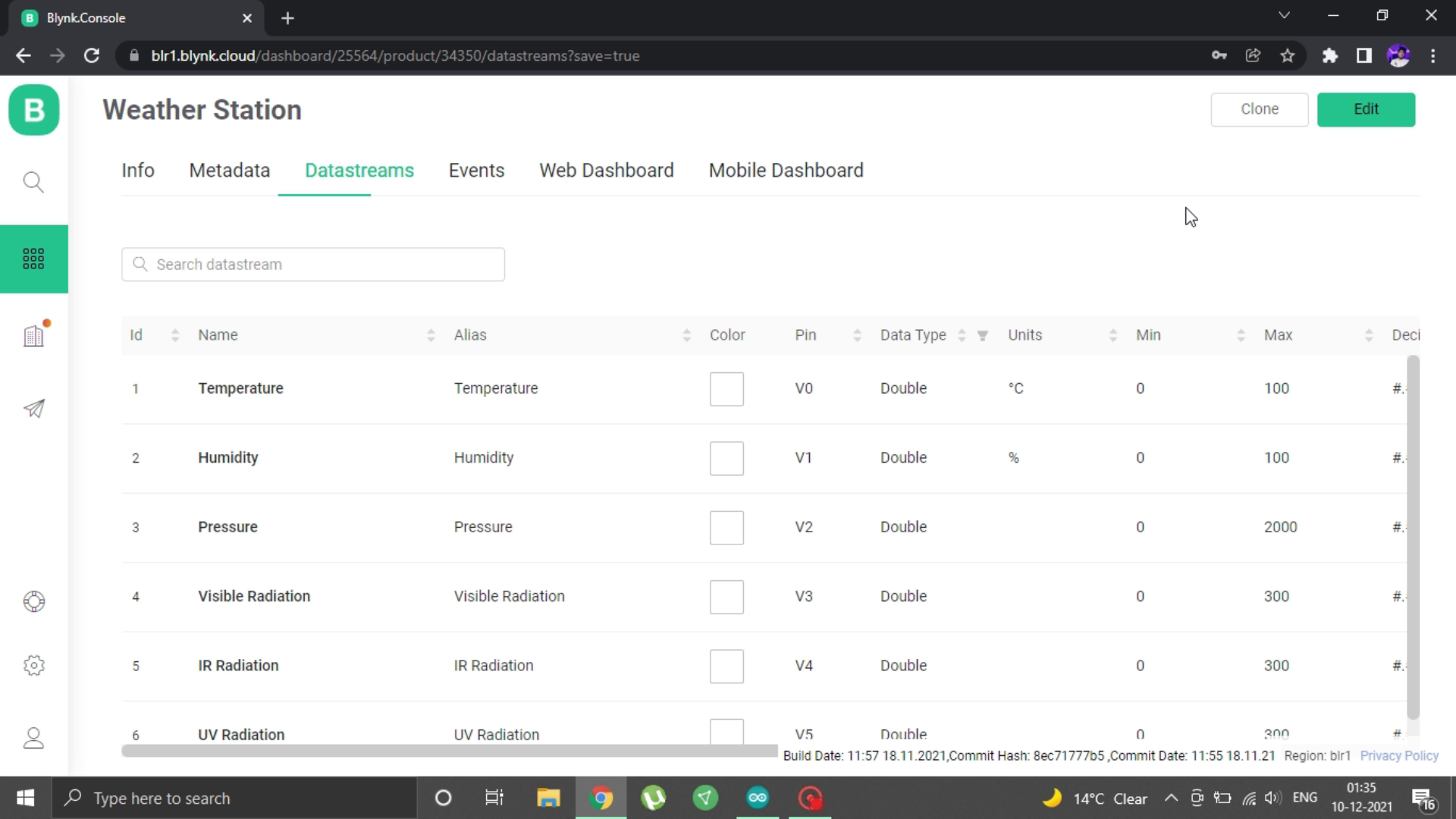Open the Privacy Policy link
The image size is (1456, 819).
tap(1398, 755)
